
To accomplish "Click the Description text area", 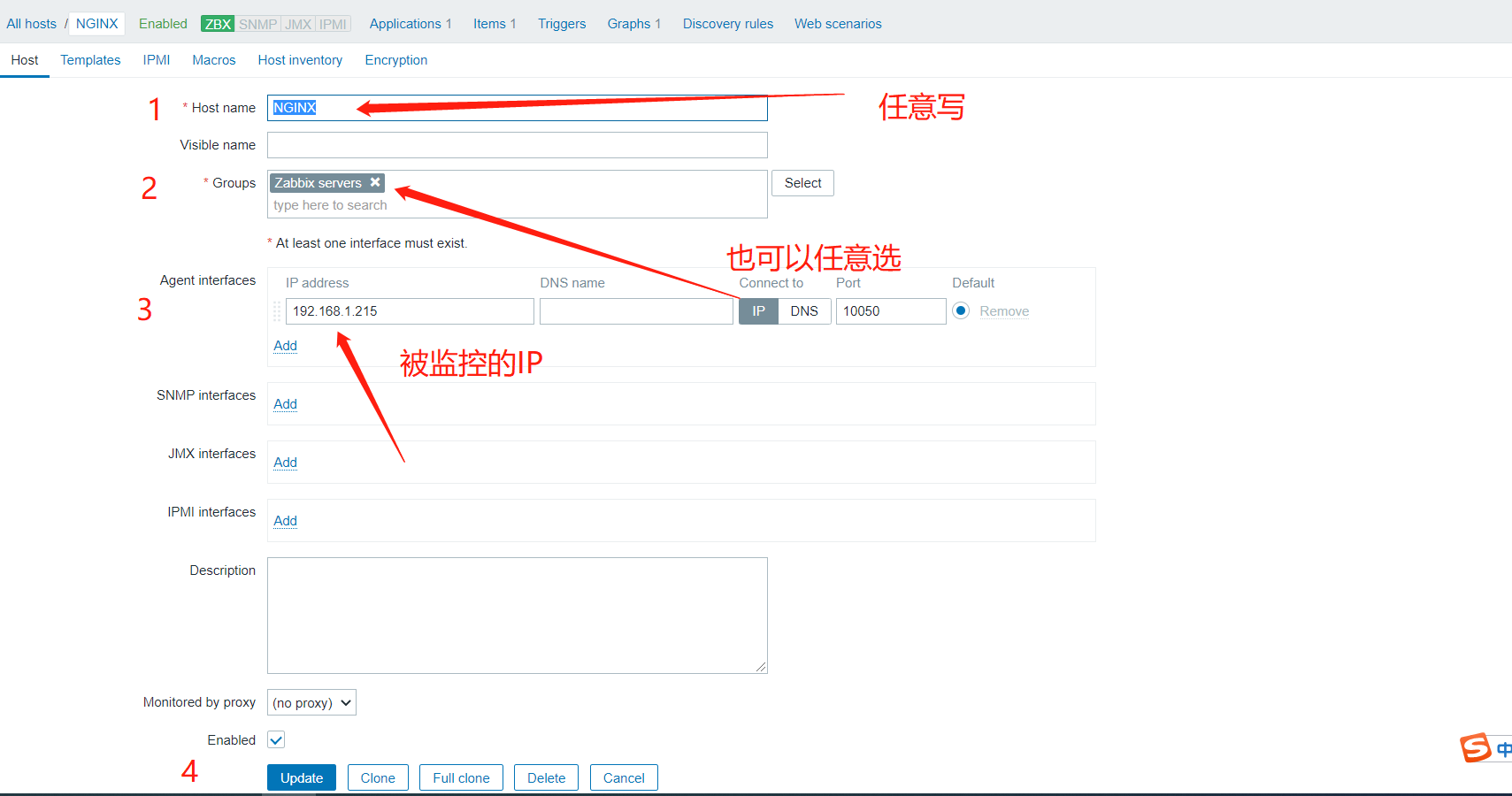I will coord(518,616).
